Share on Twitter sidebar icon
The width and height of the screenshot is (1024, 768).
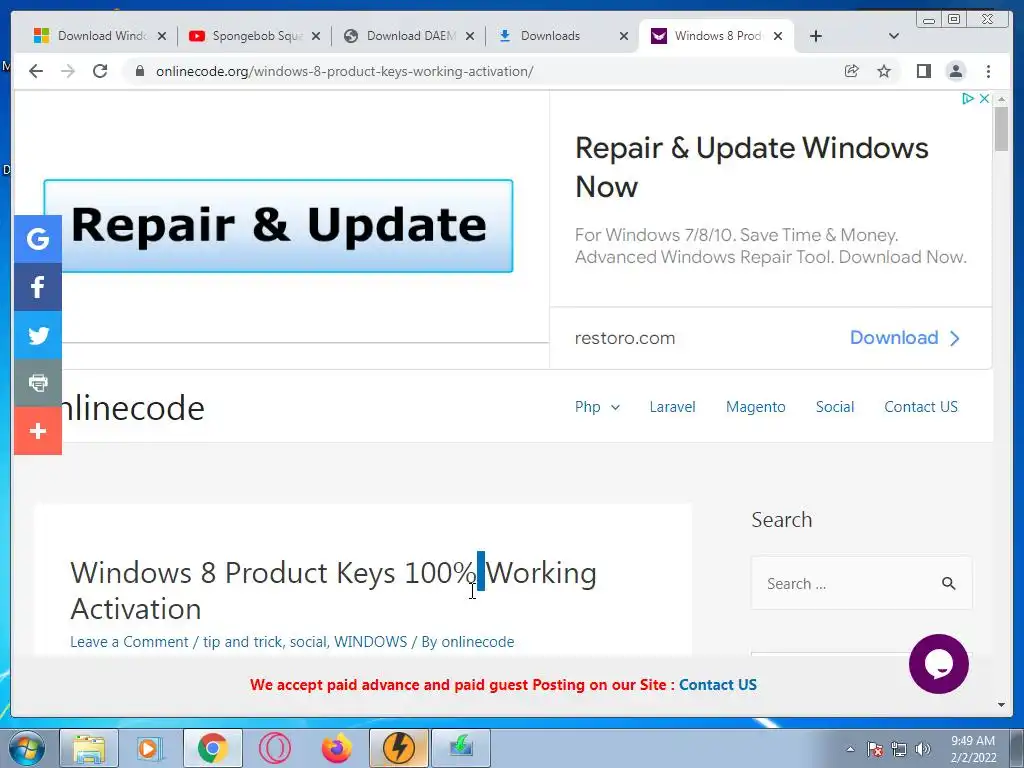pyautogui.click(x=38, y=335)
